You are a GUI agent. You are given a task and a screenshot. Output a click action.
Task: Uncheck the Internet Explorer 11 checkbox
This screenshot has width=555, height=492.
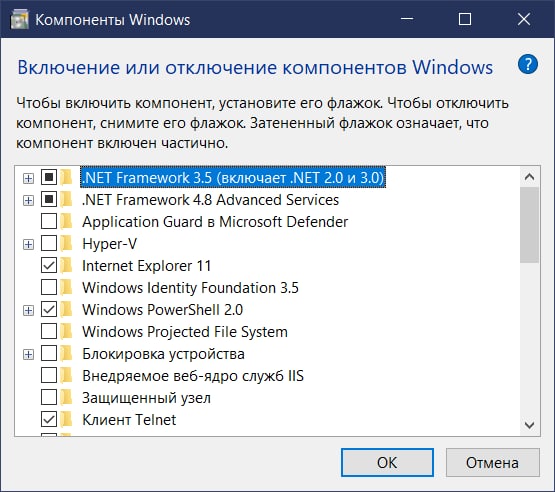tap(49, 265)
